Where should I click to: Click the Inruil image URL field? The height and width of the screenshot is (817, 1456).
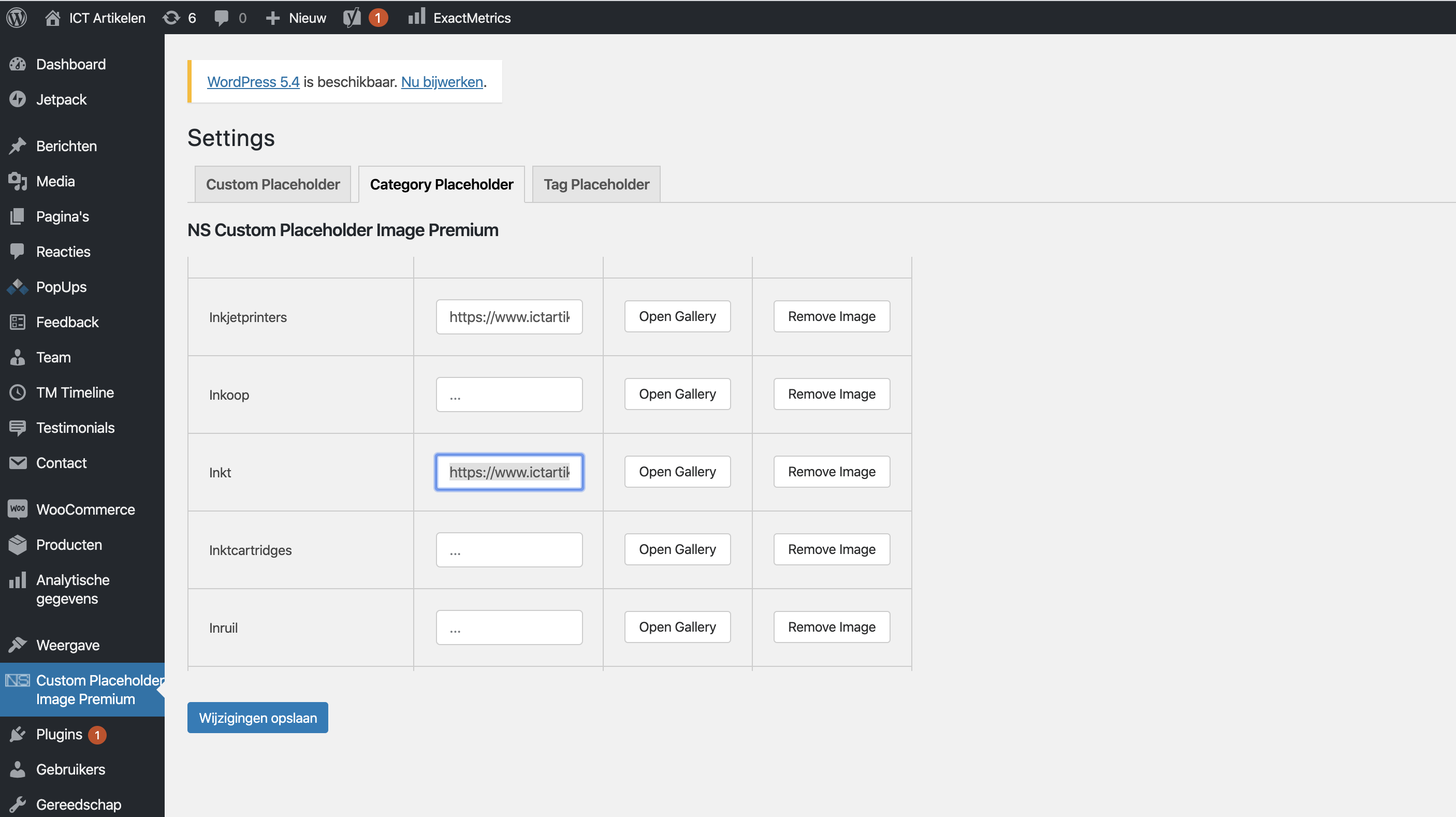508,627
